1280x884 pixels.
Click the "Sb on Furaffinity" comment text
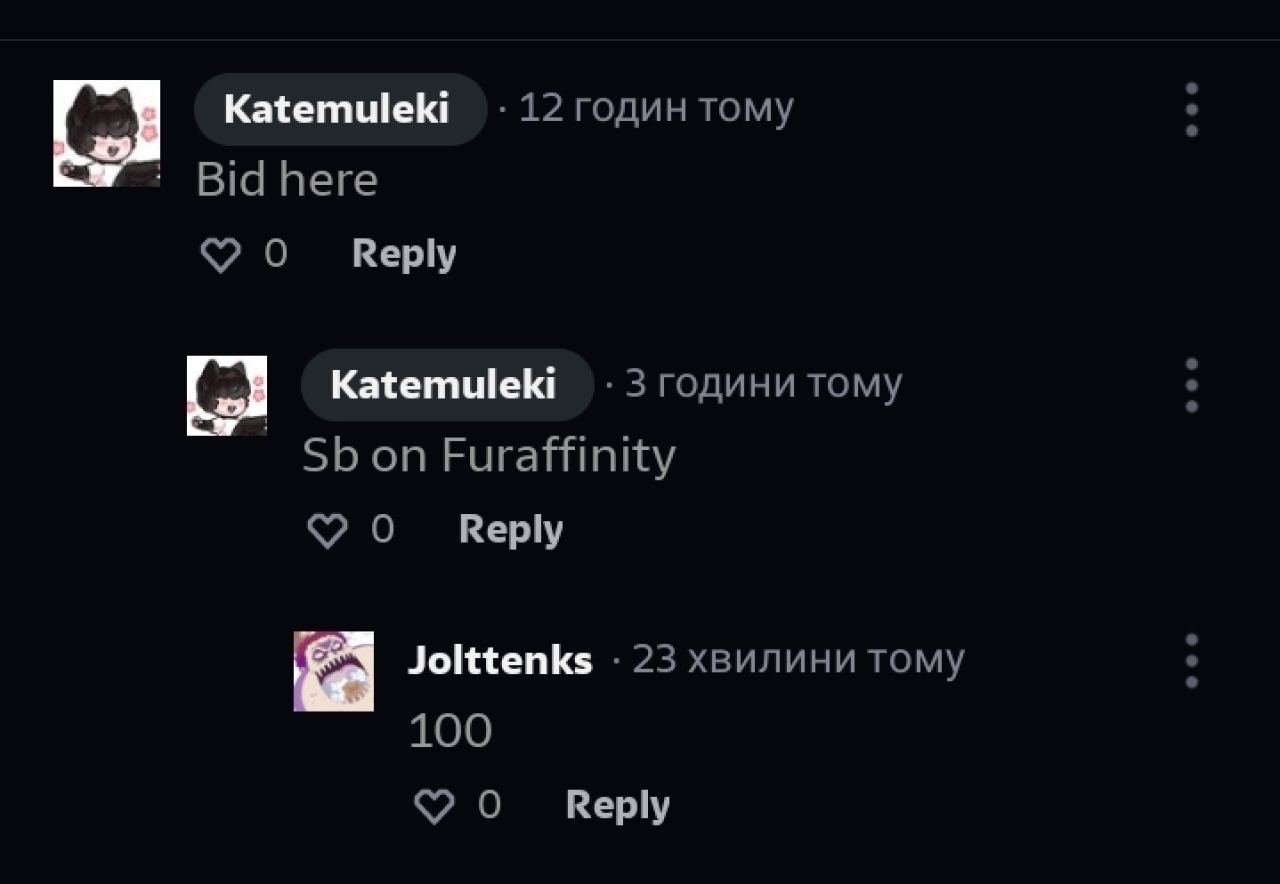[489, 456]
